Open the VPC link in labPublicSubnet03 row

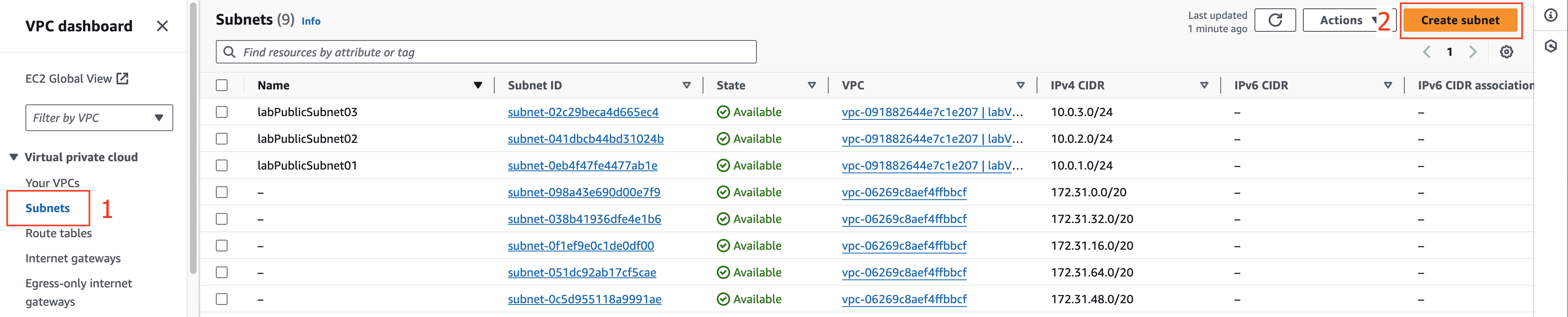click(x=932, y=112)
